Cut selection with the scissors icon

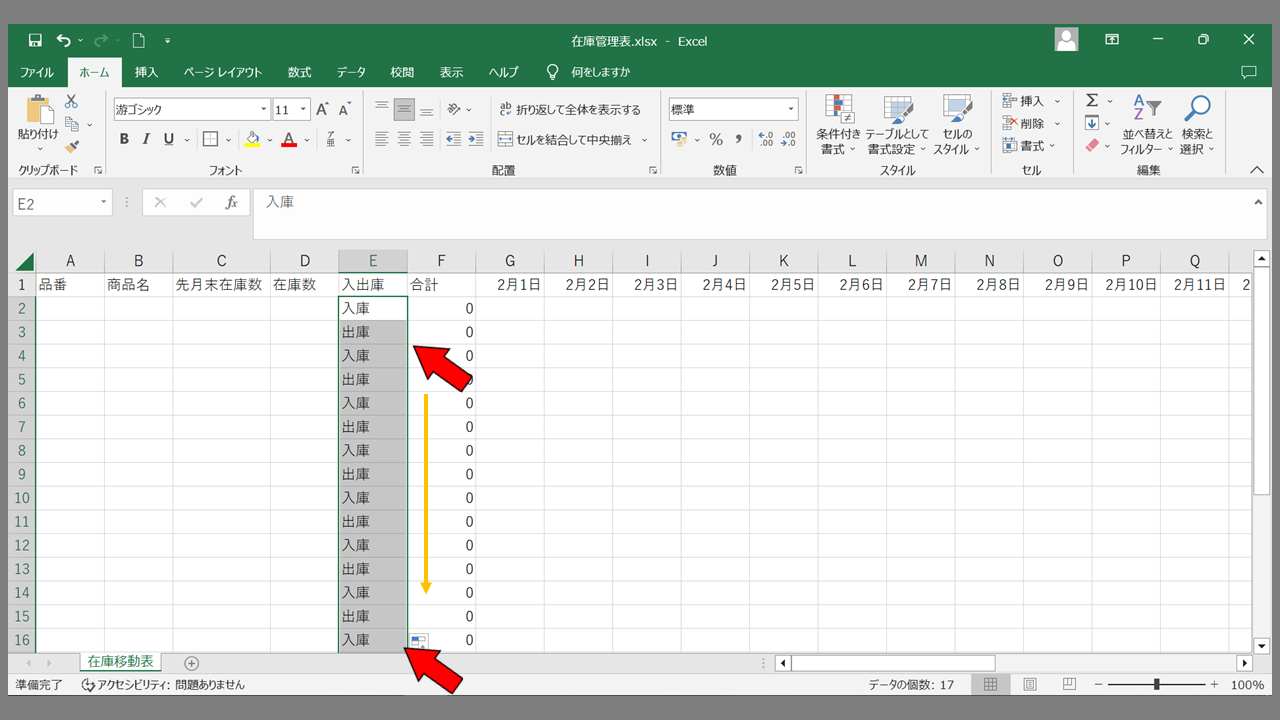coord(71,101)
